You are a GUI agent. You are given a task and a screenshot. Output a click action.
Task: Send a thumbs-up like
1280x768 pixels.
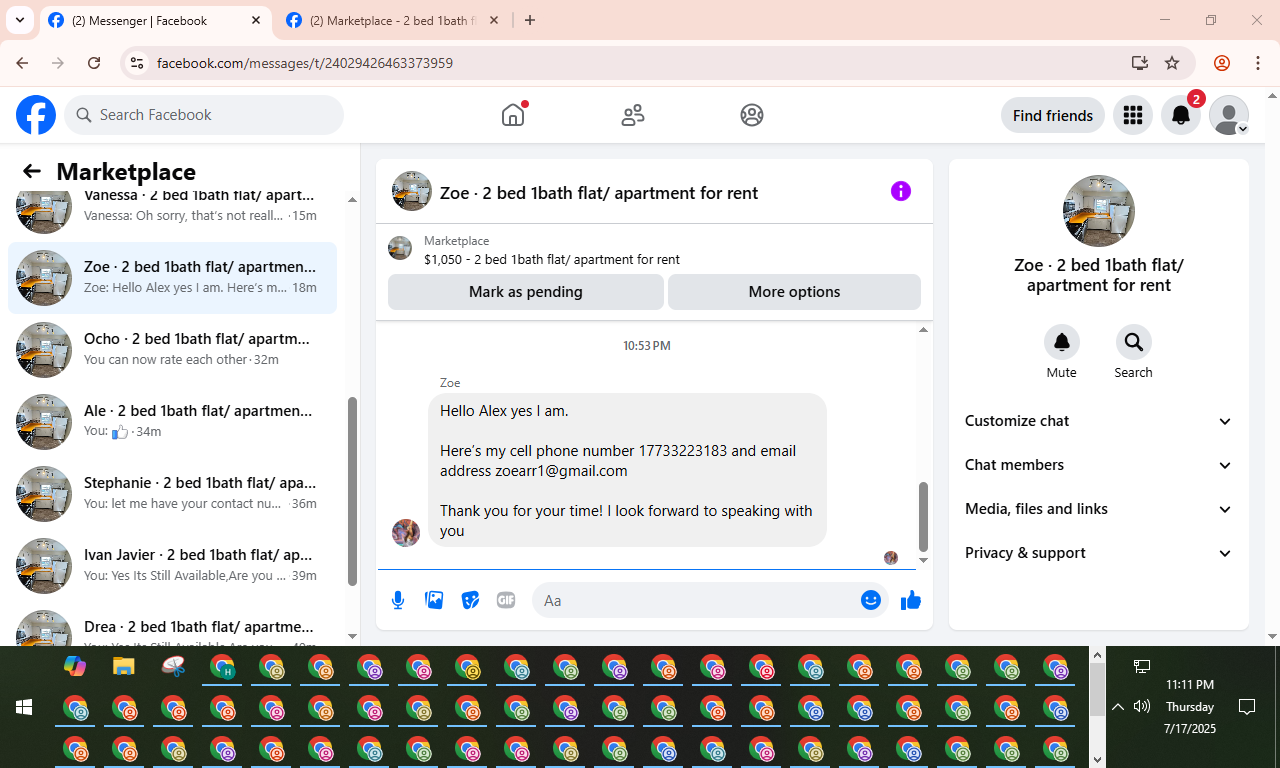tap(910, 600)
